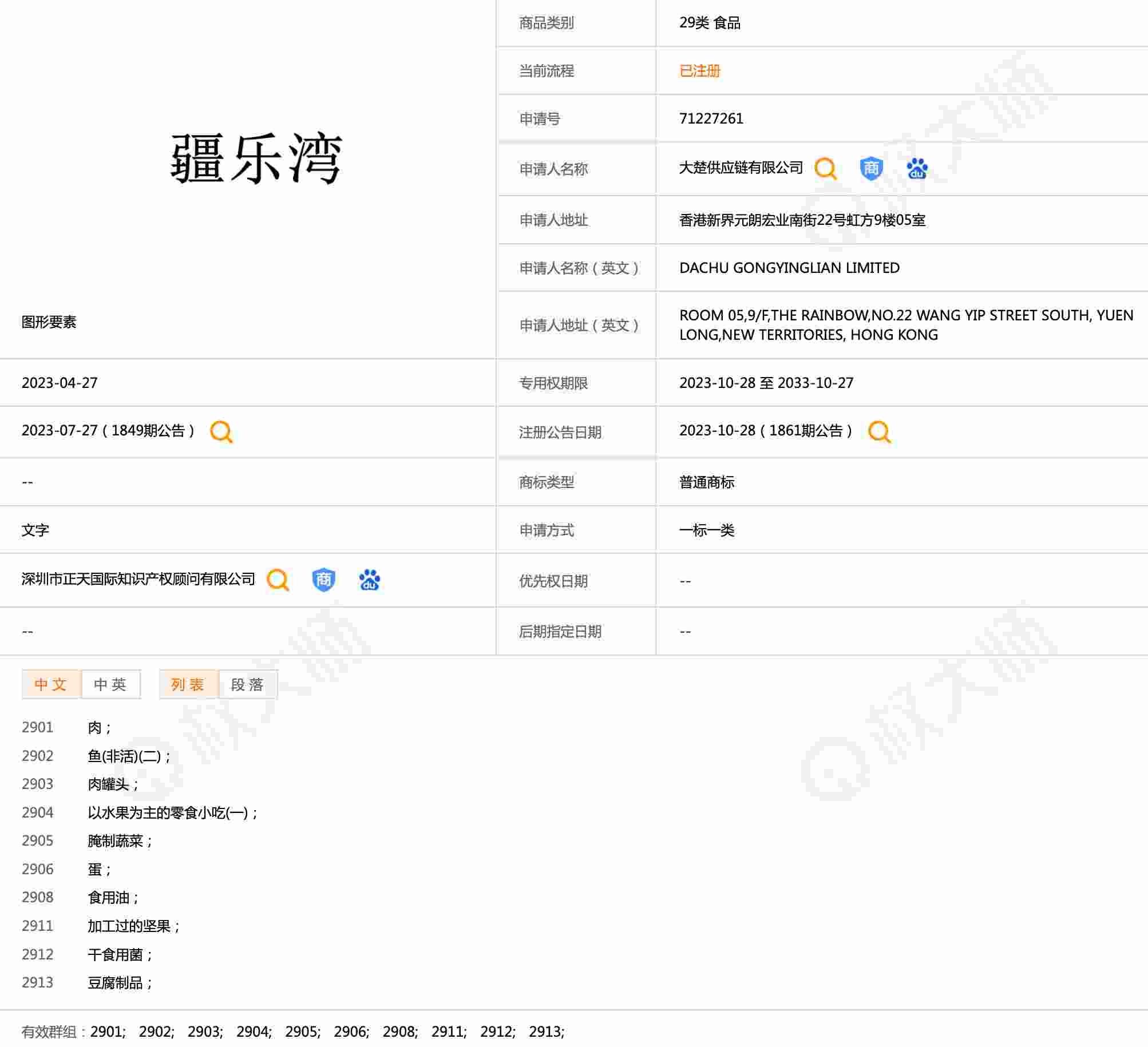Click Baidu paw icon beside agency name
Viewport: 1148px width, 1047px height.
[369, 580]
